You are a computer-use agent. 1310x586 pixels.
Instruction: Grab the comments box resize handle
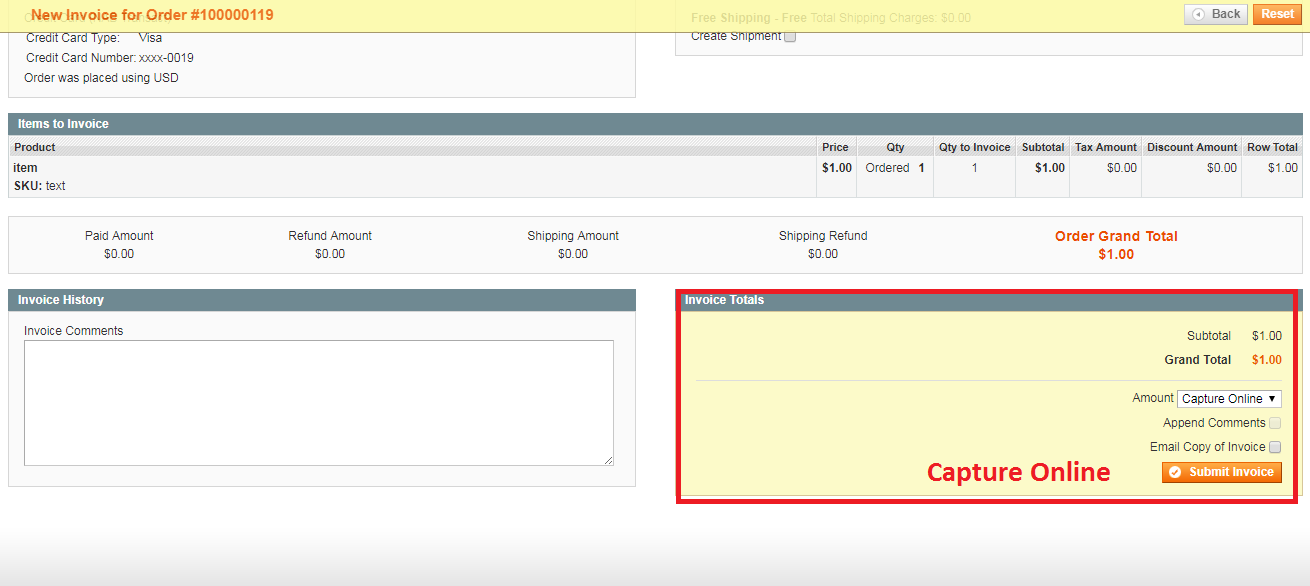(x=608, y=460)
